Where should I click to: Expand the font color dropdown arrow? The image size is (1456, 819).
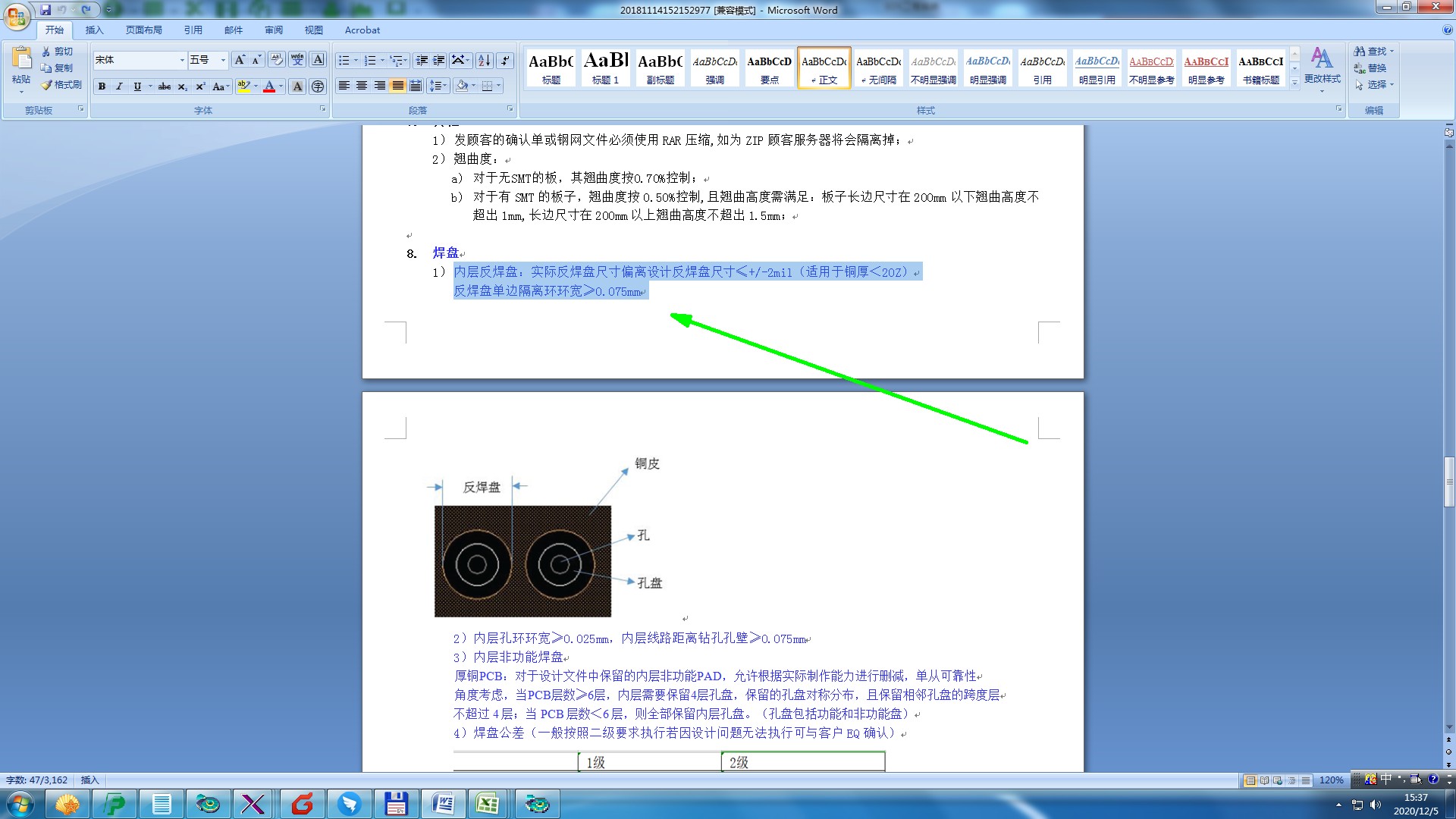[x=281, y=86]
